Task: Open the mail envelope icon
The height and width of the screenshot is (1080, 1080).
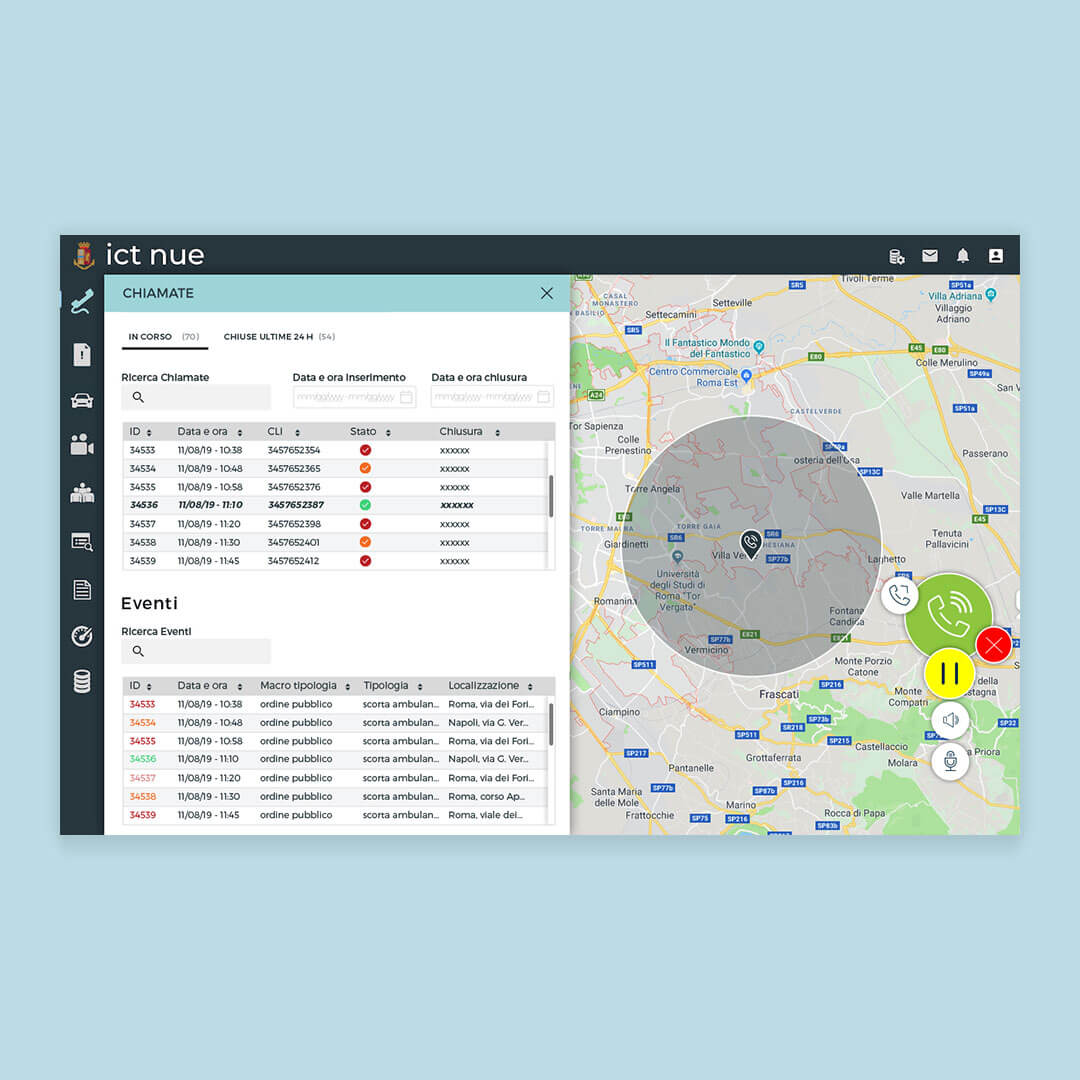Action: click(930, 256)
